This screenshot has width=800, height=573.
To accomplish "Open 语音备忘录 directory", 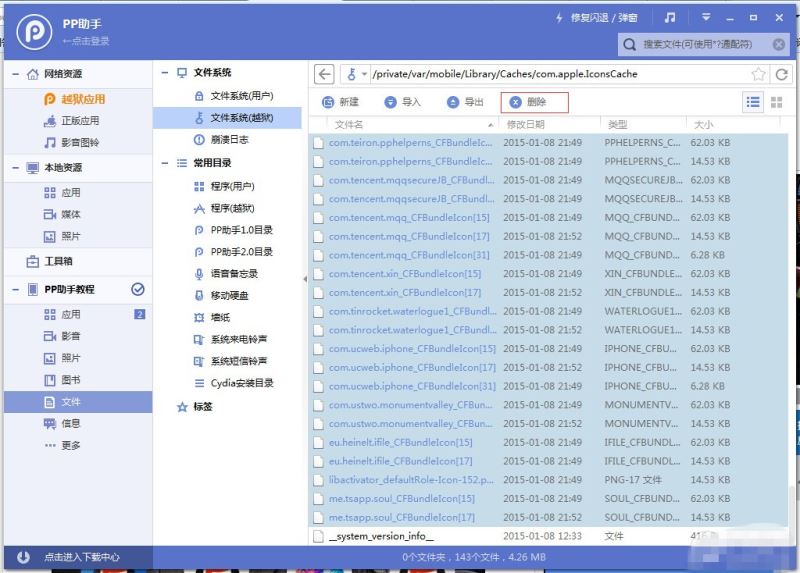I will 226,274.
